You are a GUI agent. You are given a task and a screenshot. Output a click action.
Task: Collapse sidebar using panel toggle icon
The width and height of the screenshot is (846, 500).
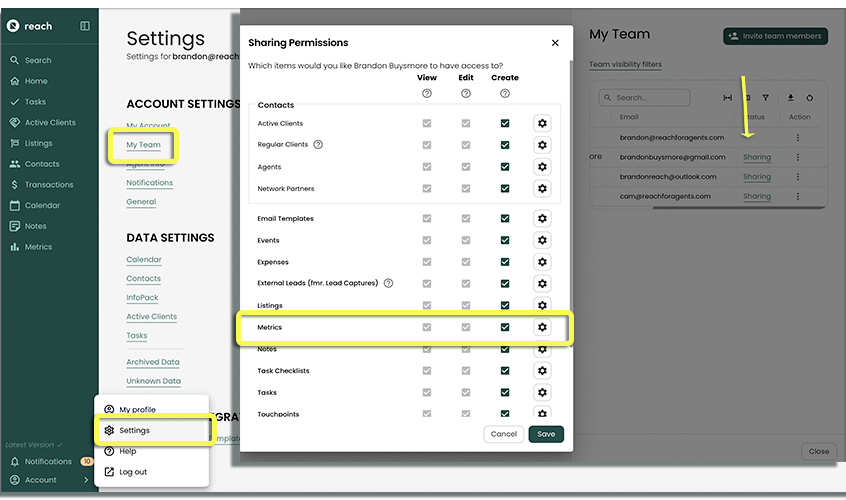pos(84,26)
